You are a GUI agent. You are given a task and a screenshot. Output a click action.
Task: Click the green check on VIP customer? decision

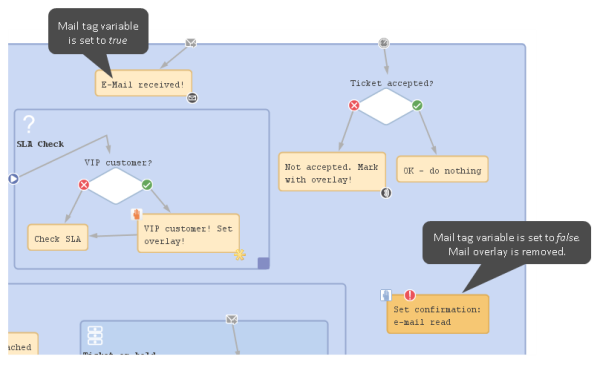[x=147, y=185]
